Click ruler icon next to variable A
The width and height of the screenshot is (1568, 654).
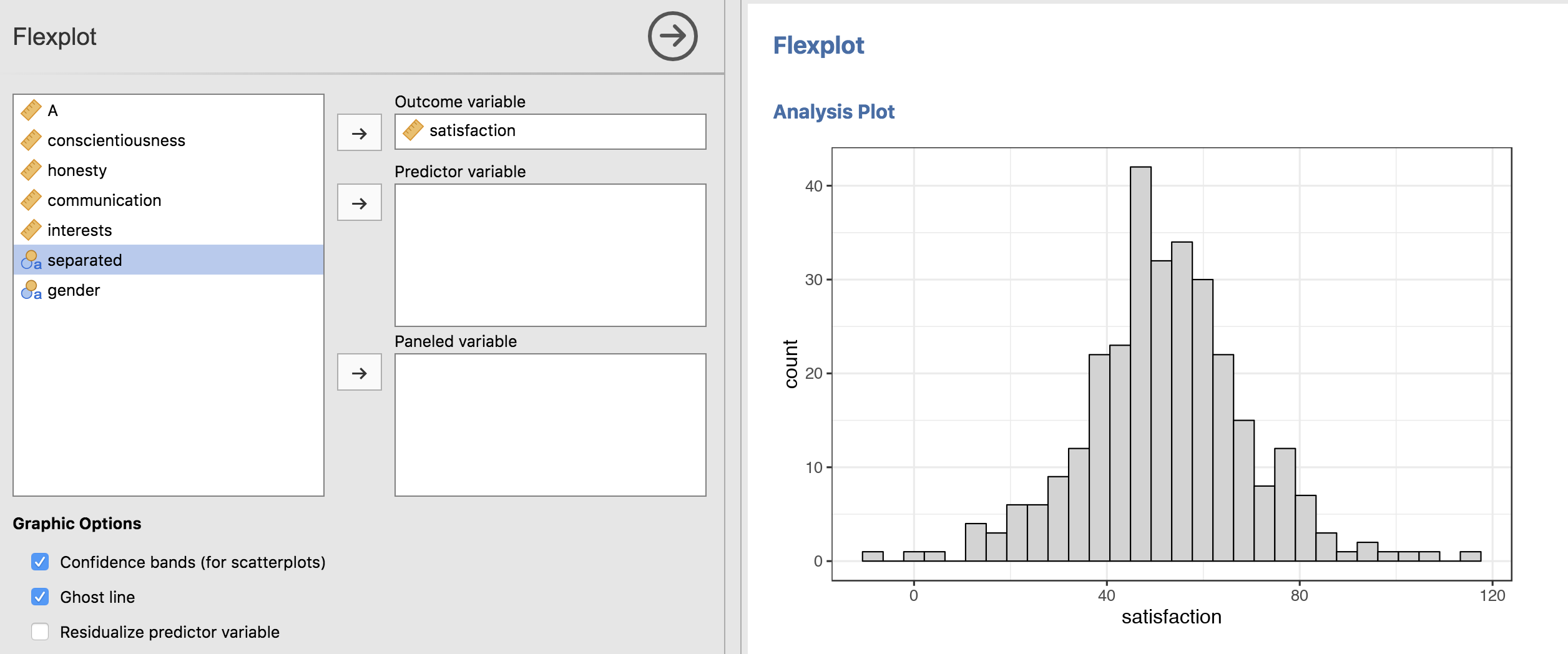(31, 110)
